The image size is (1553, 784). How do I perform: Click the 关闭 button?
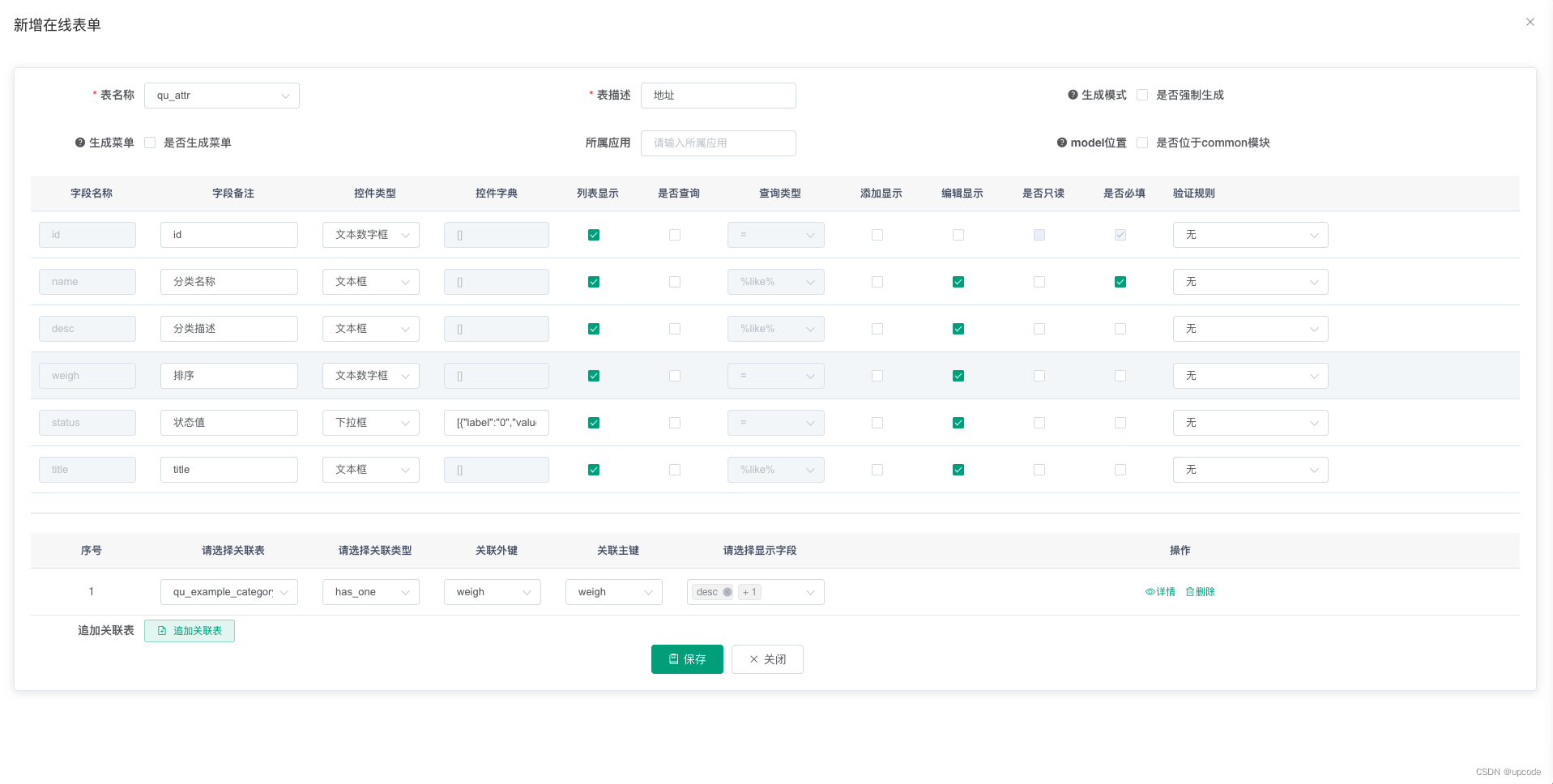766,658
